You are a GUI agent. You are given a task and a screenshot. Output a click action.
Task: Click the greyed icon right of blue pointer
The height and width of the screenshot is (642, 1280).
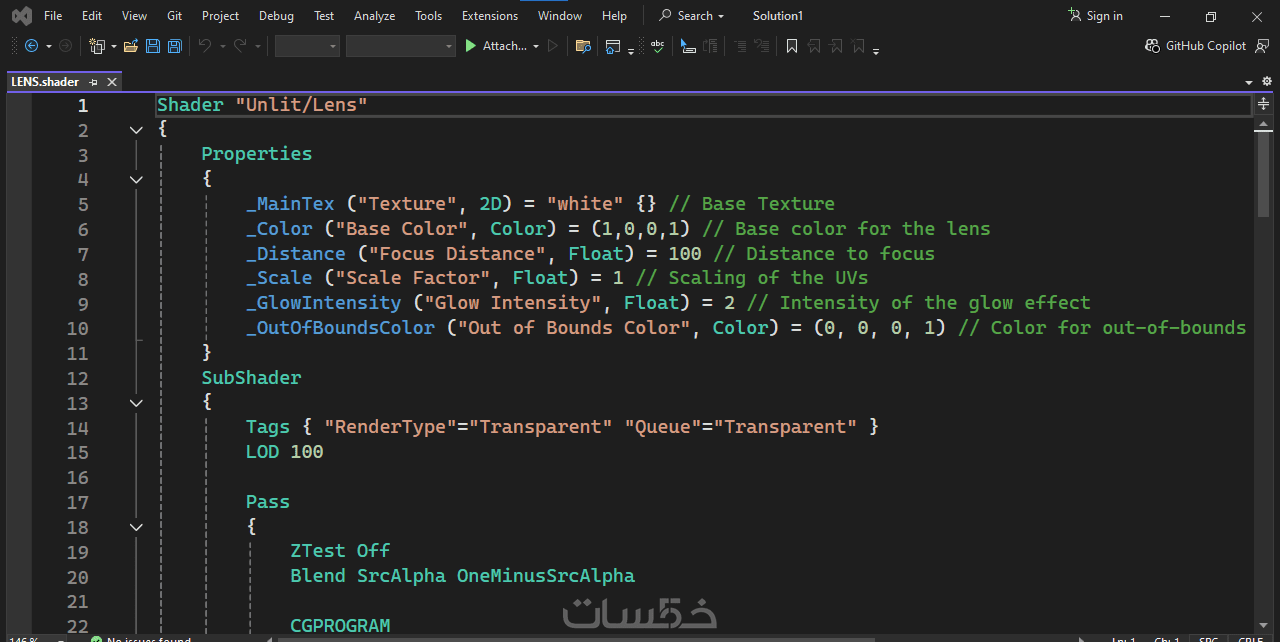[x=710, y=46]
